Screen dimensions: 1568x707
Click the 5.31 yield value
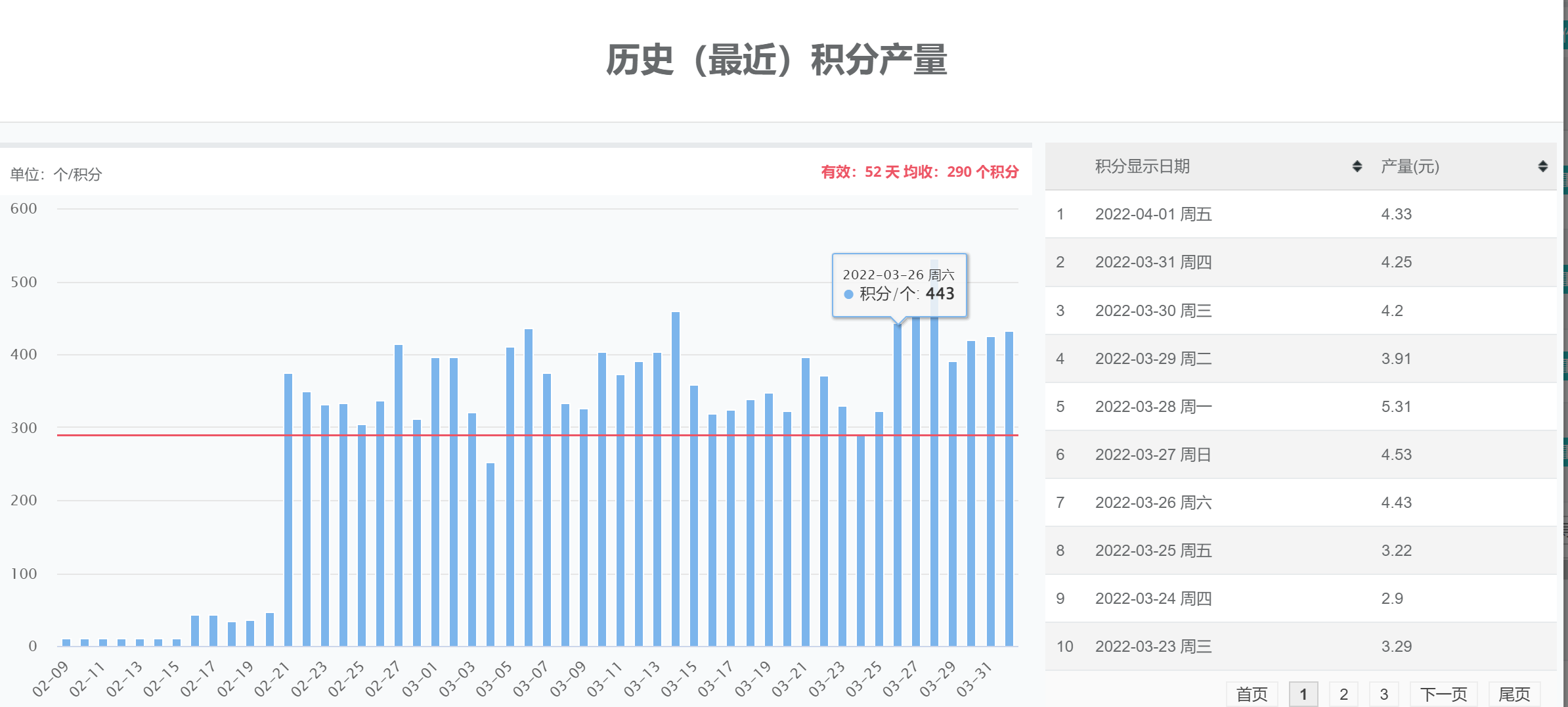pyautogui.click(x=1396, y=406)
